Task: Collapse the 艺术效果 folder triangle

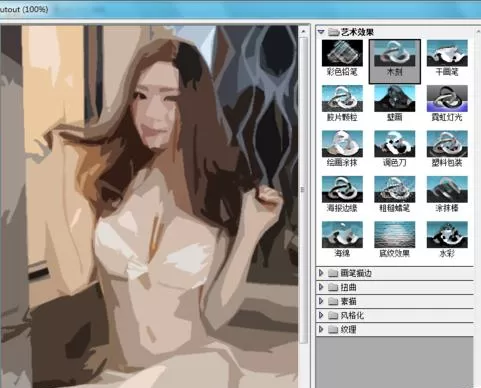Action: [x=321, y=32]
